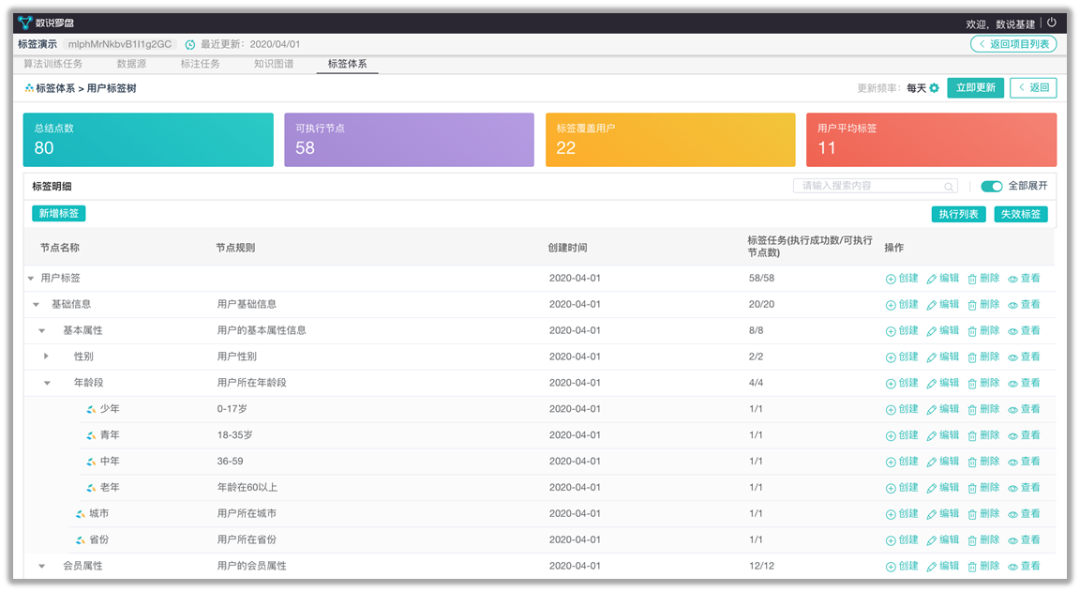1080x592 pixels.
Task: Click the 省份 tree node name
Action: (99, 540)
